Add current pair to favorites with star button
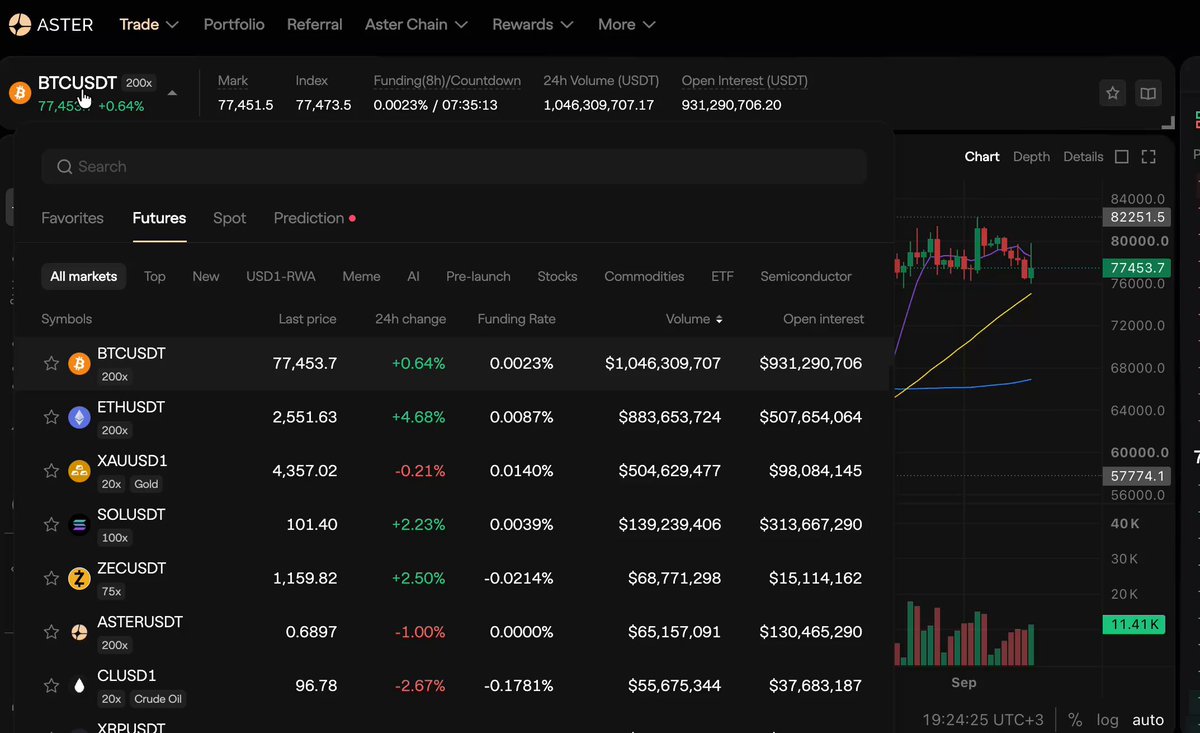 pos(1112,93)
